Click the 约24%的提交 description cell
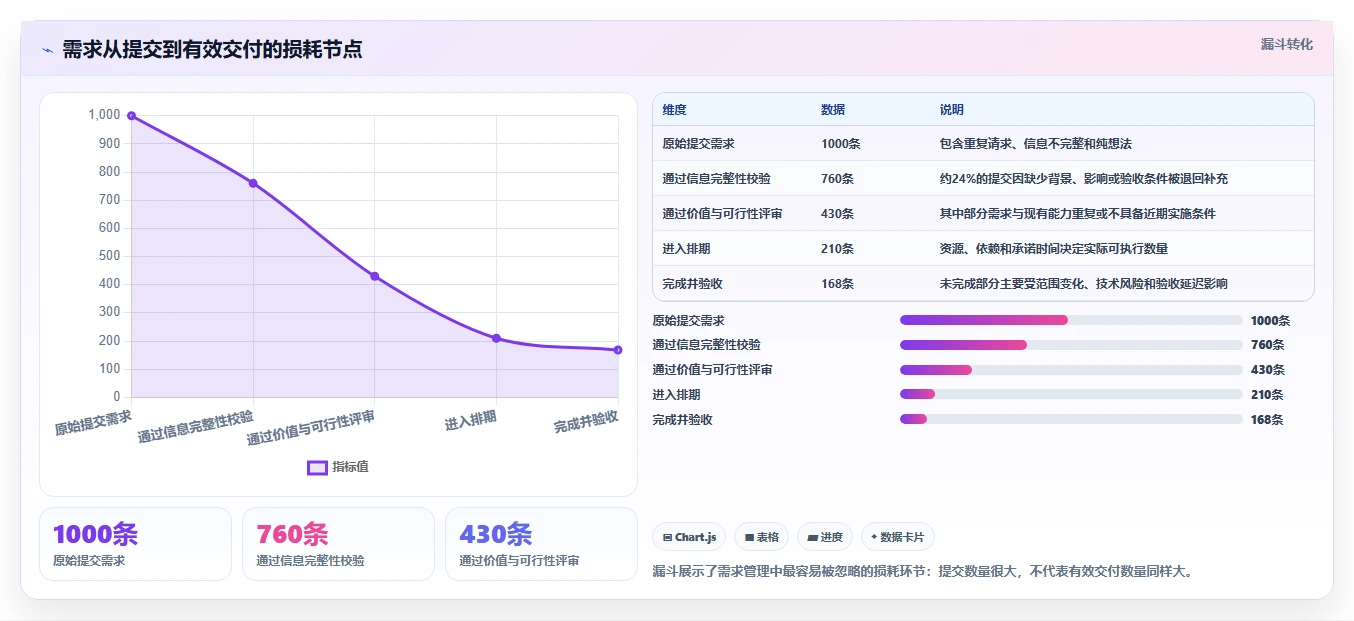 1083,179
